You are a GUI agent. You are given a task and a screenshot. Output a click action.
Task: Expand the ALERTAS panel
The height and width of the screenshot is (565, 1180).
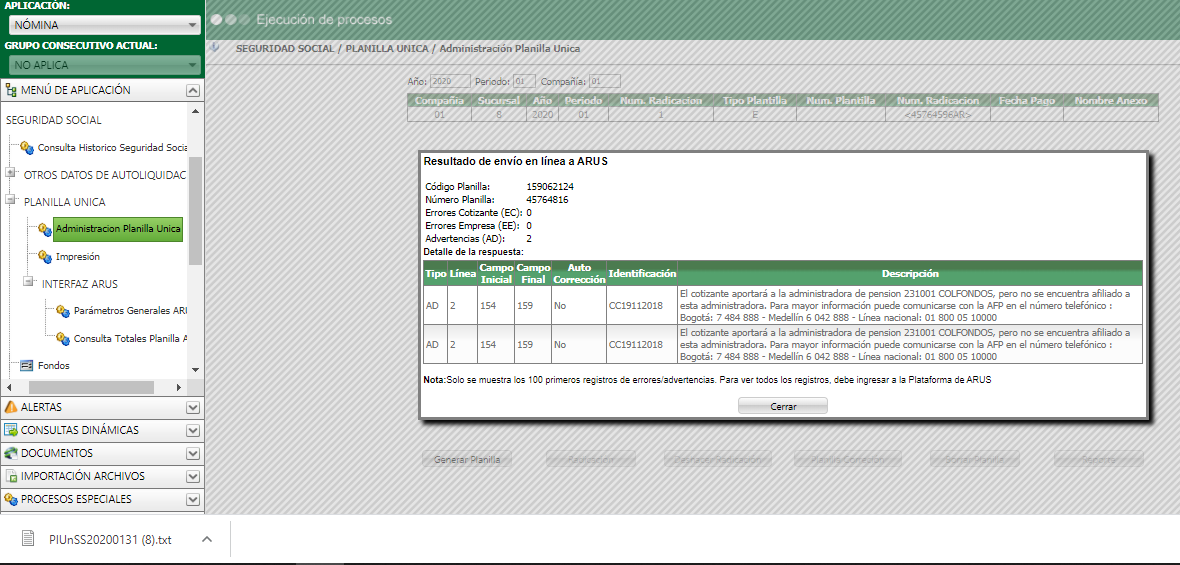click(102, 407)
